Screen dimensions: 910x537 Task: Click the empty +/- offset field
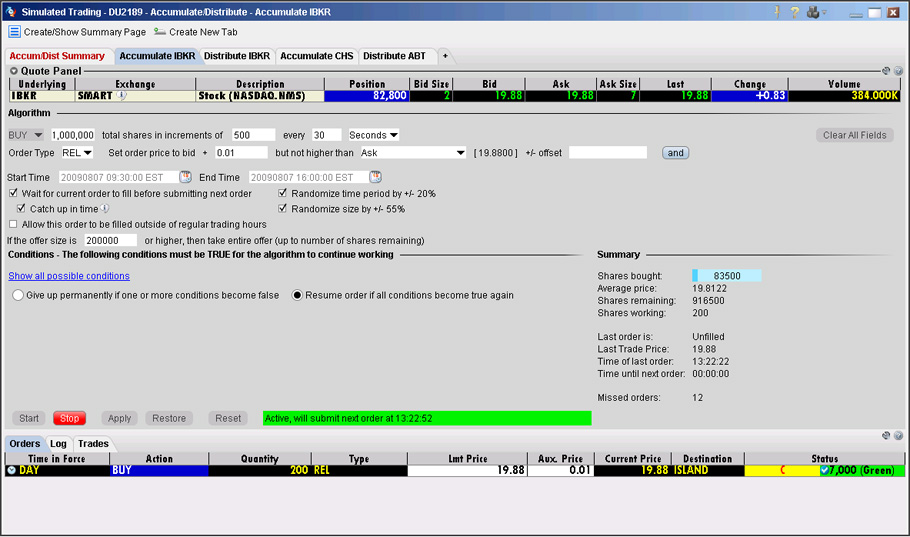pos(608,153)
